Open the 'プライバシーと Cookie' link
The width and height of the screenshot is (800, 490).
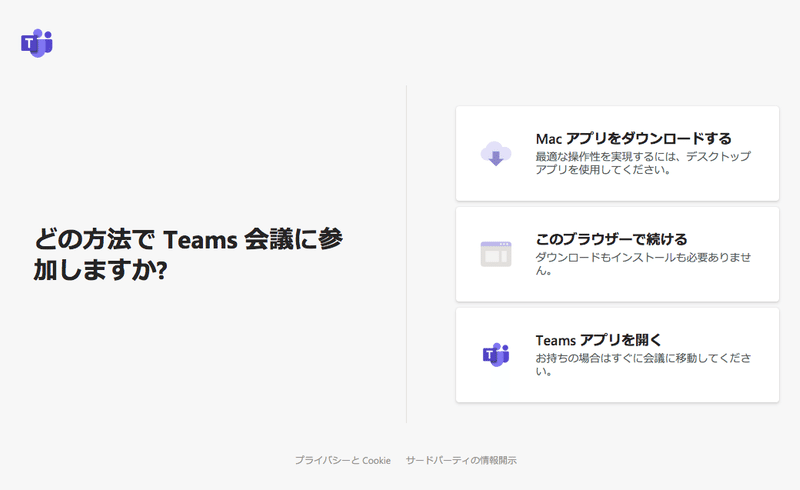(343, 460)
